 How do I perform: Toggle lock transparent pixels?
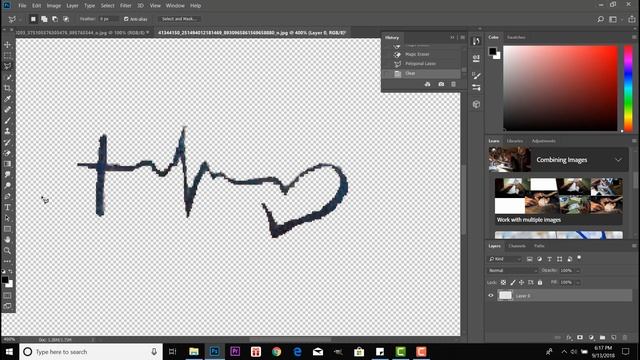coord(503,282)
